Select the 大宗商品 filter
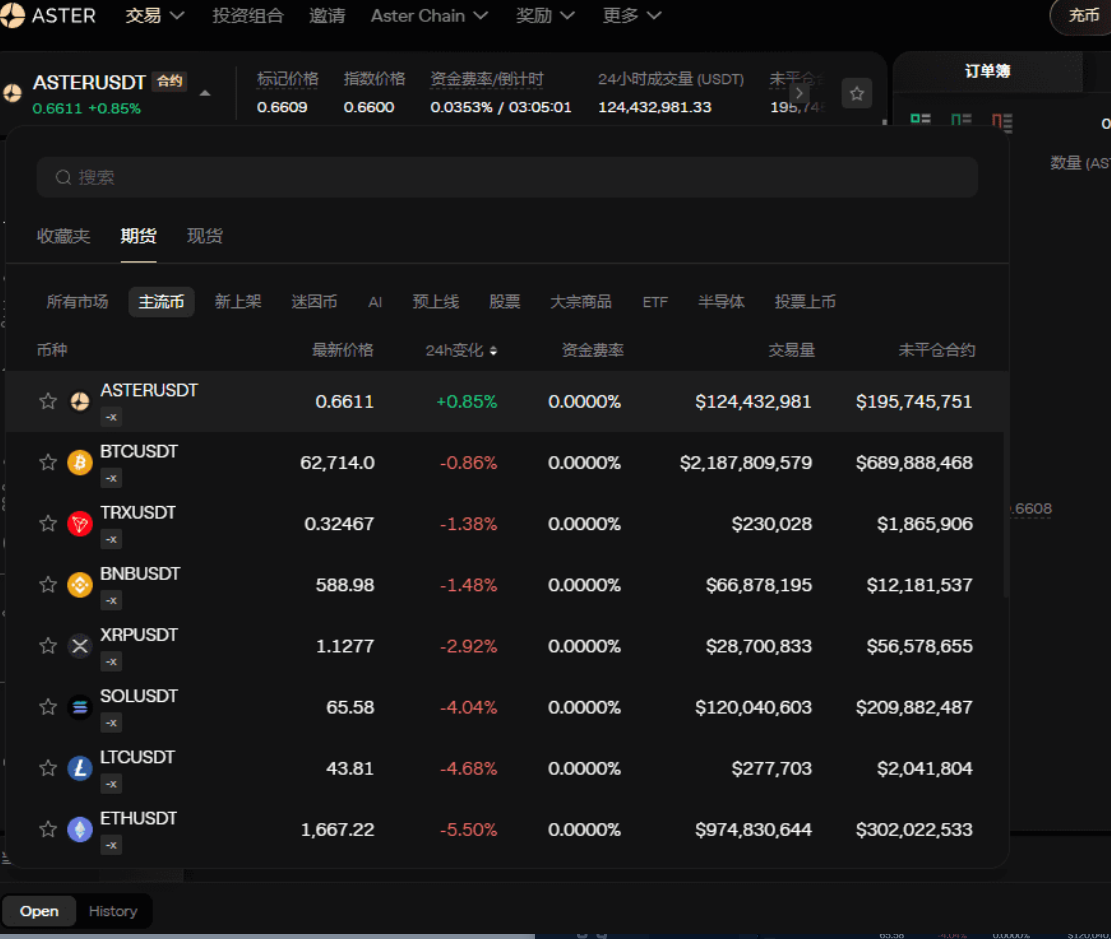 coord(581,302)
